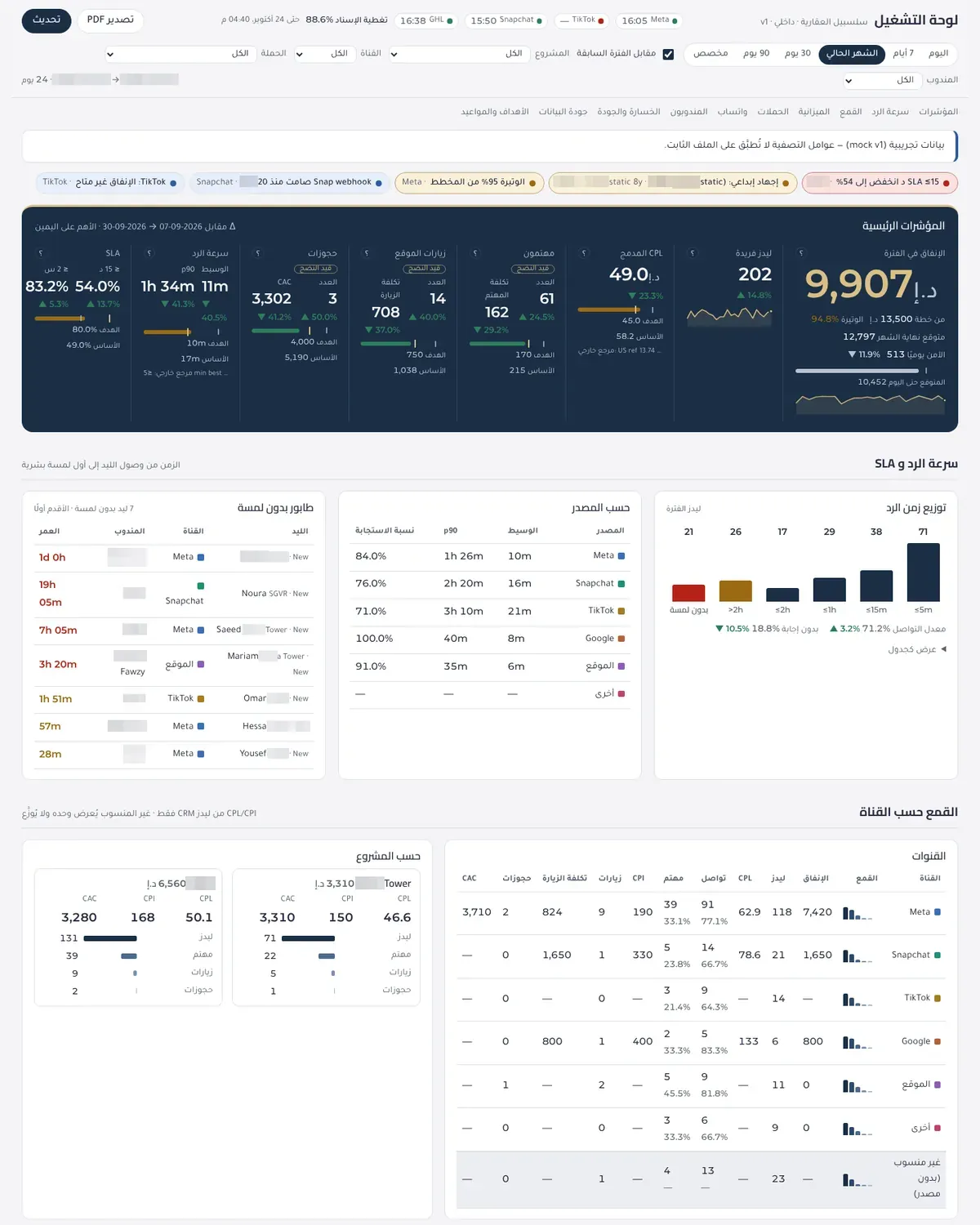Select the اليوم period option

[x=938, y=53]
